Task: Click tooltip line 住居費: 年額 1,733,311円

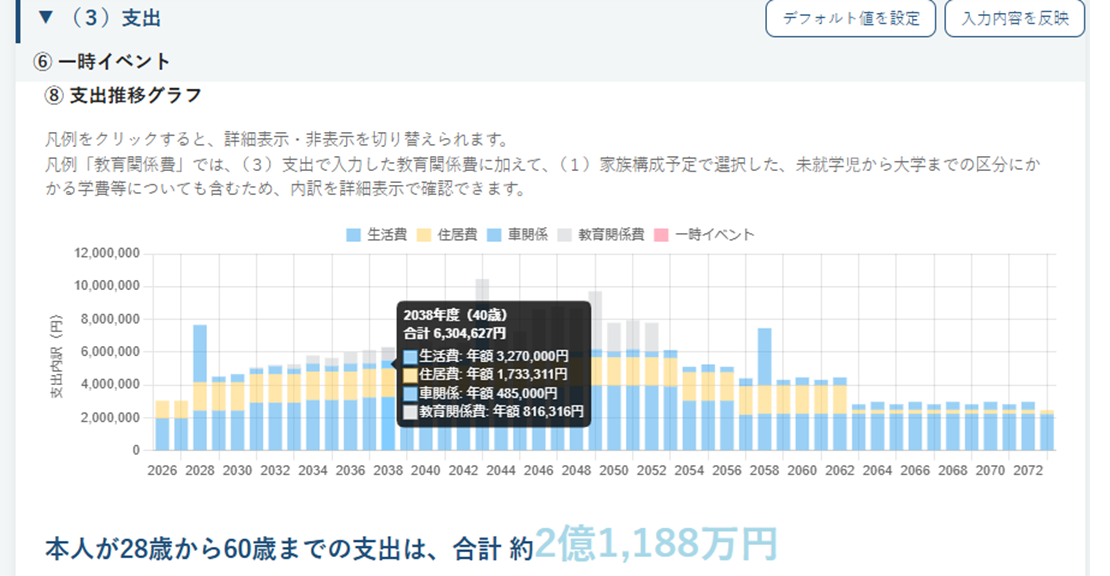Action: pyautogui.click(x=485, y=374)
